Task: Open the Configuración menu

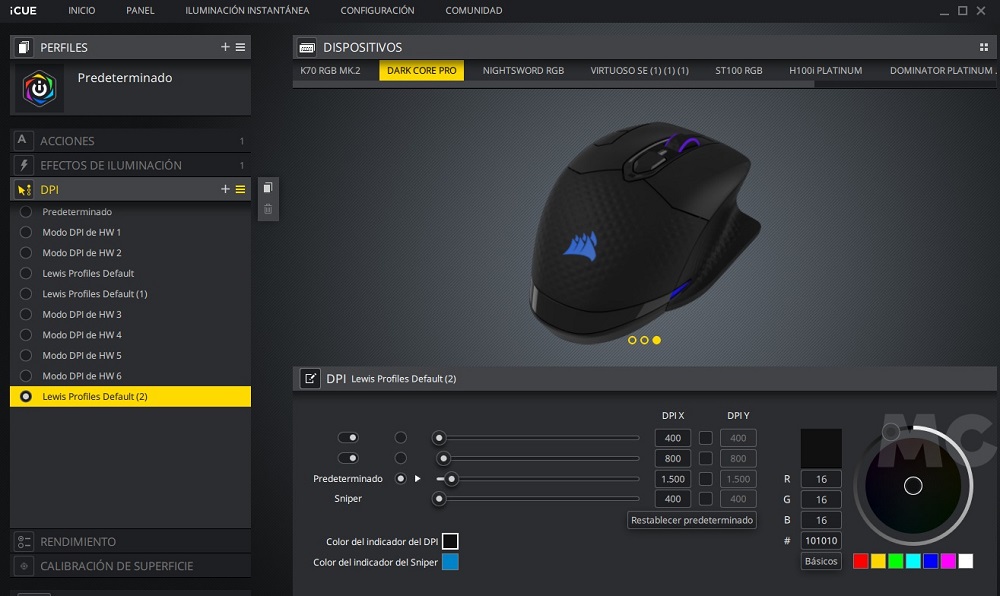Action: (377, 11)
